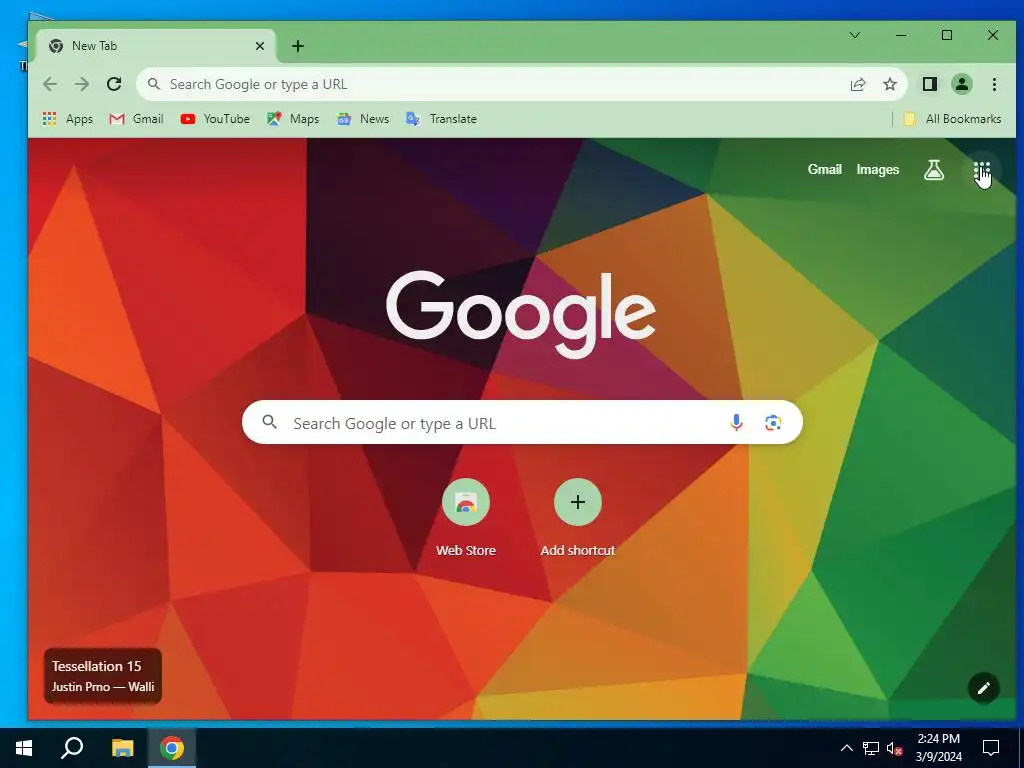
Task: Open Windows taskbar search
Action: coord(72,748)
